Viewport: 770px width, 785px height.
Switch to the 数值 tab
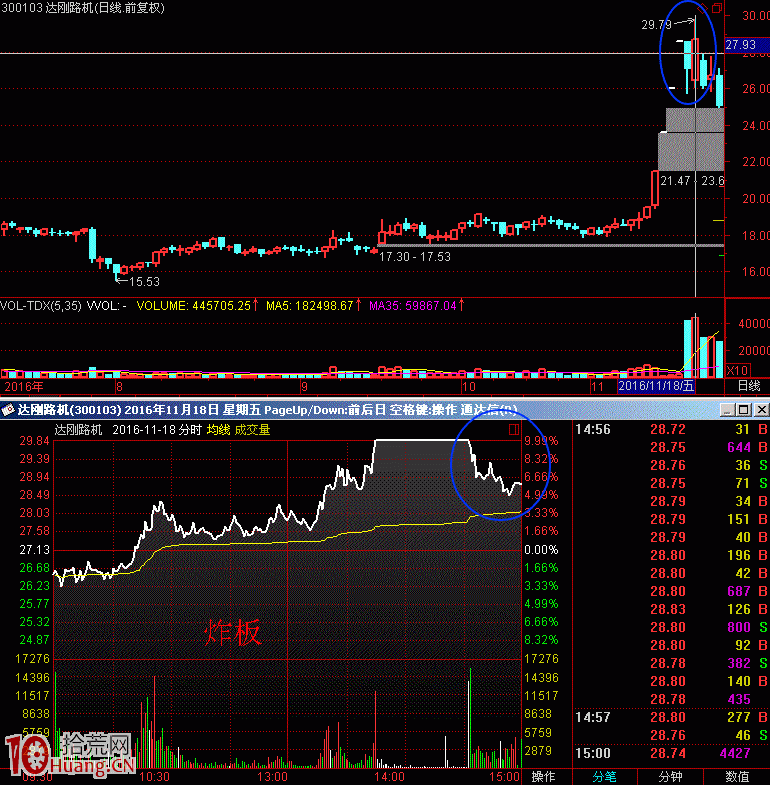[x=737, y=776]
